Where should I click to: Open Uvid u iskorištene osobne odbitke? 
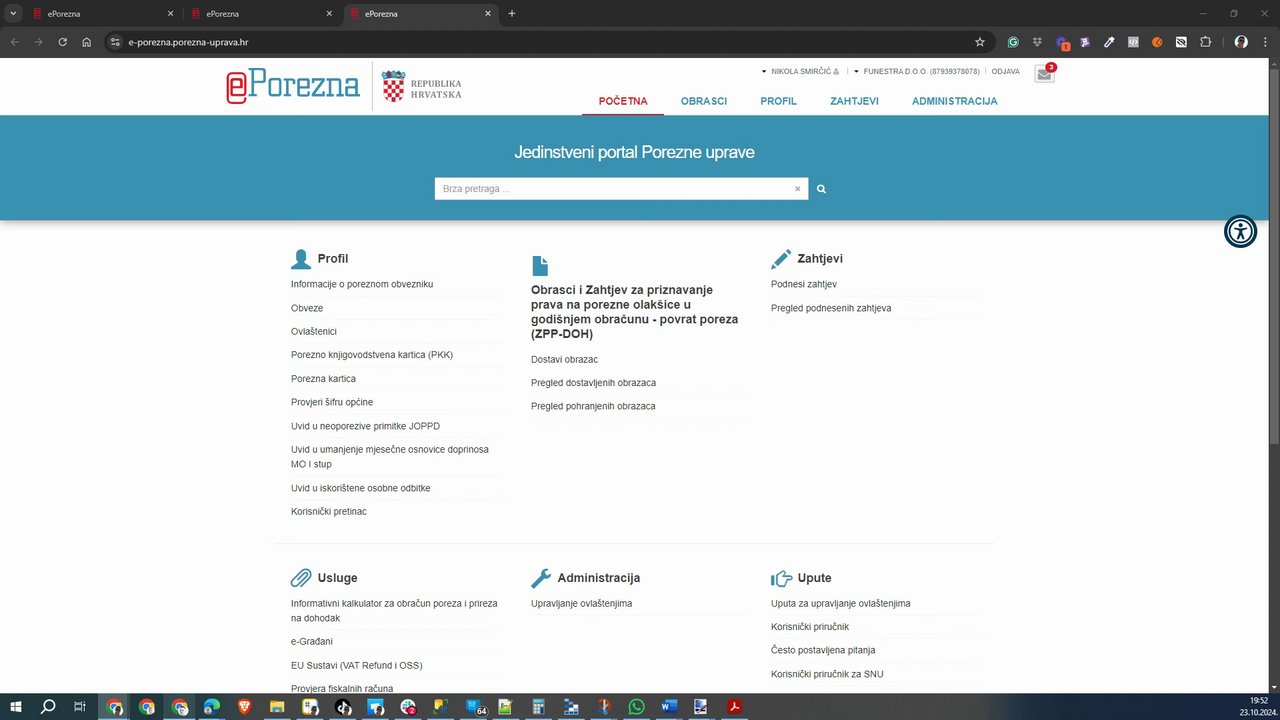(x=361, y=488)
